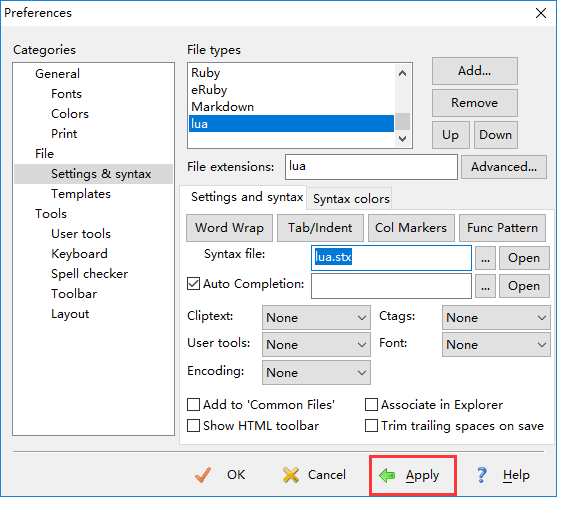Click the Add... button
The height and width of the screenshot is (513, 568).
pyautogui.click(x=475, y=71)
